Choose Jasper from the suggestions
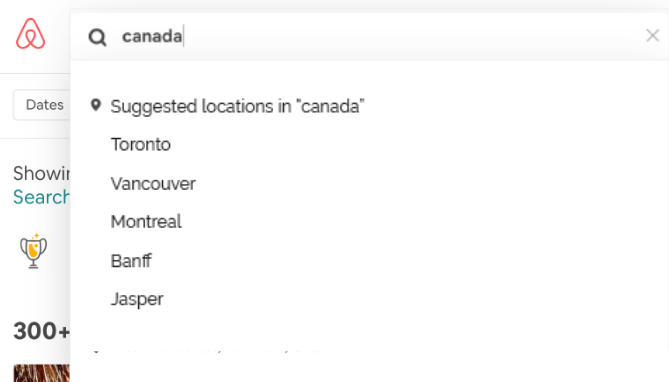The width and height of the screenshot is (669, 382). [137, 299]
